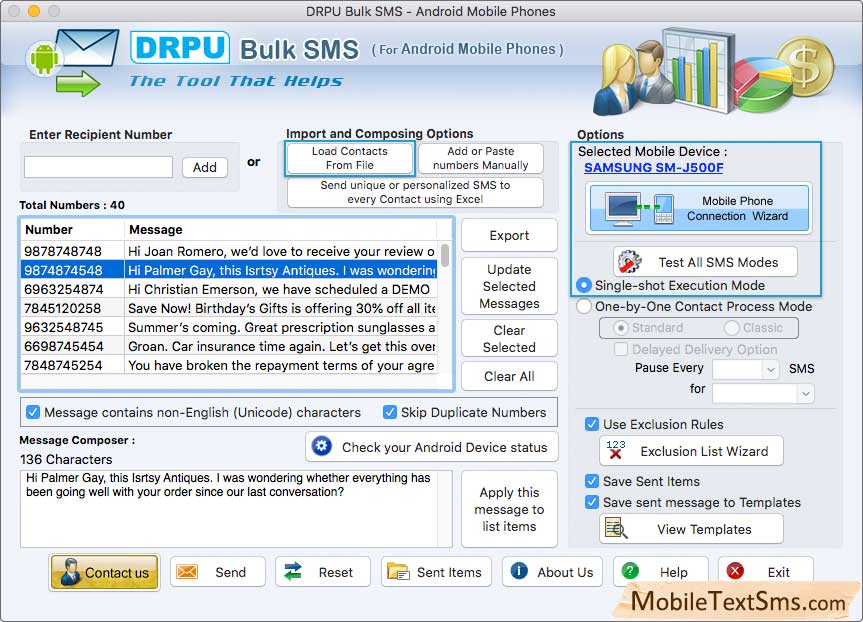Toggle Save Sent Items checkbox

(592, 481)
